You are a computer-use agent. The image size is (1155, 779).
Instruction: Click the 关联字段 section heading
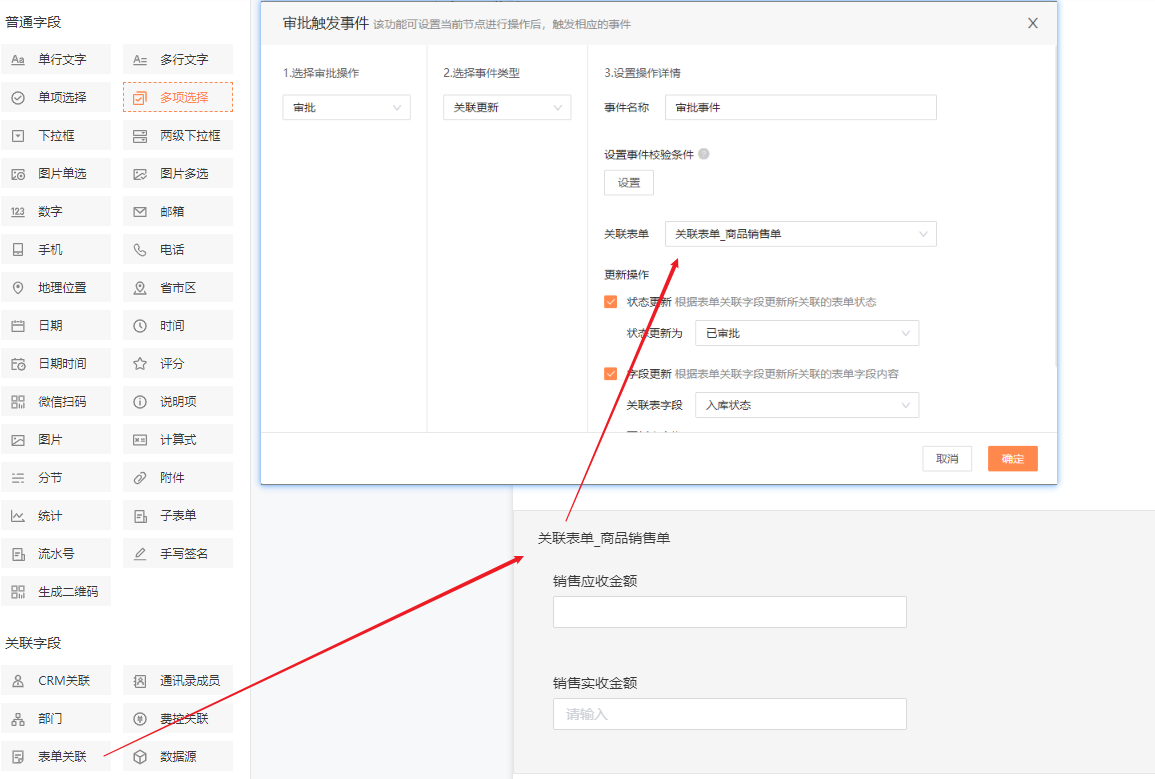point(33,644)
